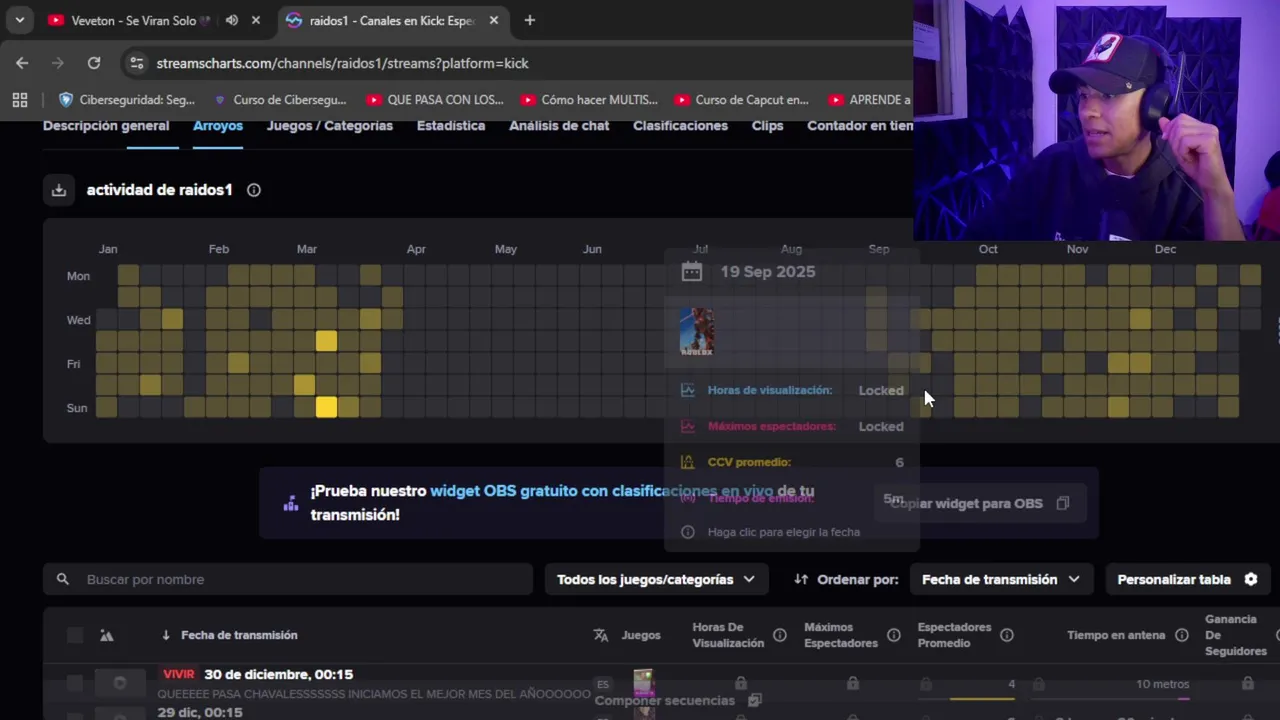Click the Componer secuencias label

665,700
